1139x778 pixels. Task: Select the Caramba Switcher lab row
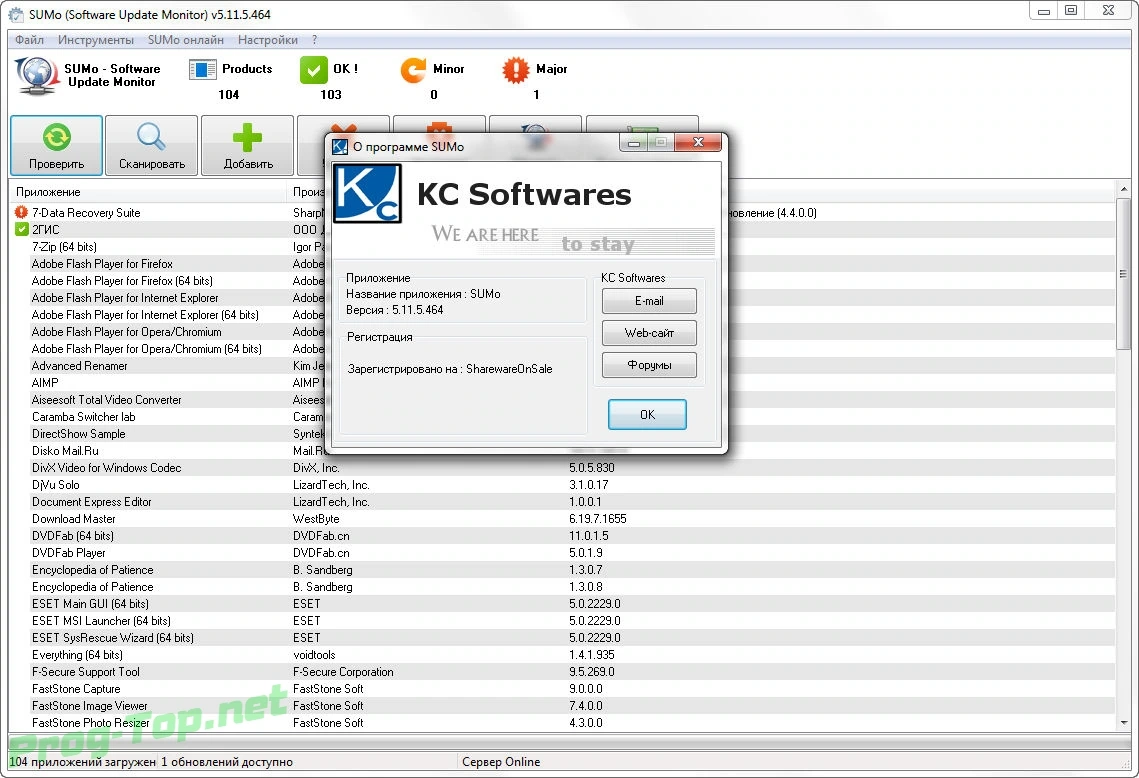[x=563, y=417]
